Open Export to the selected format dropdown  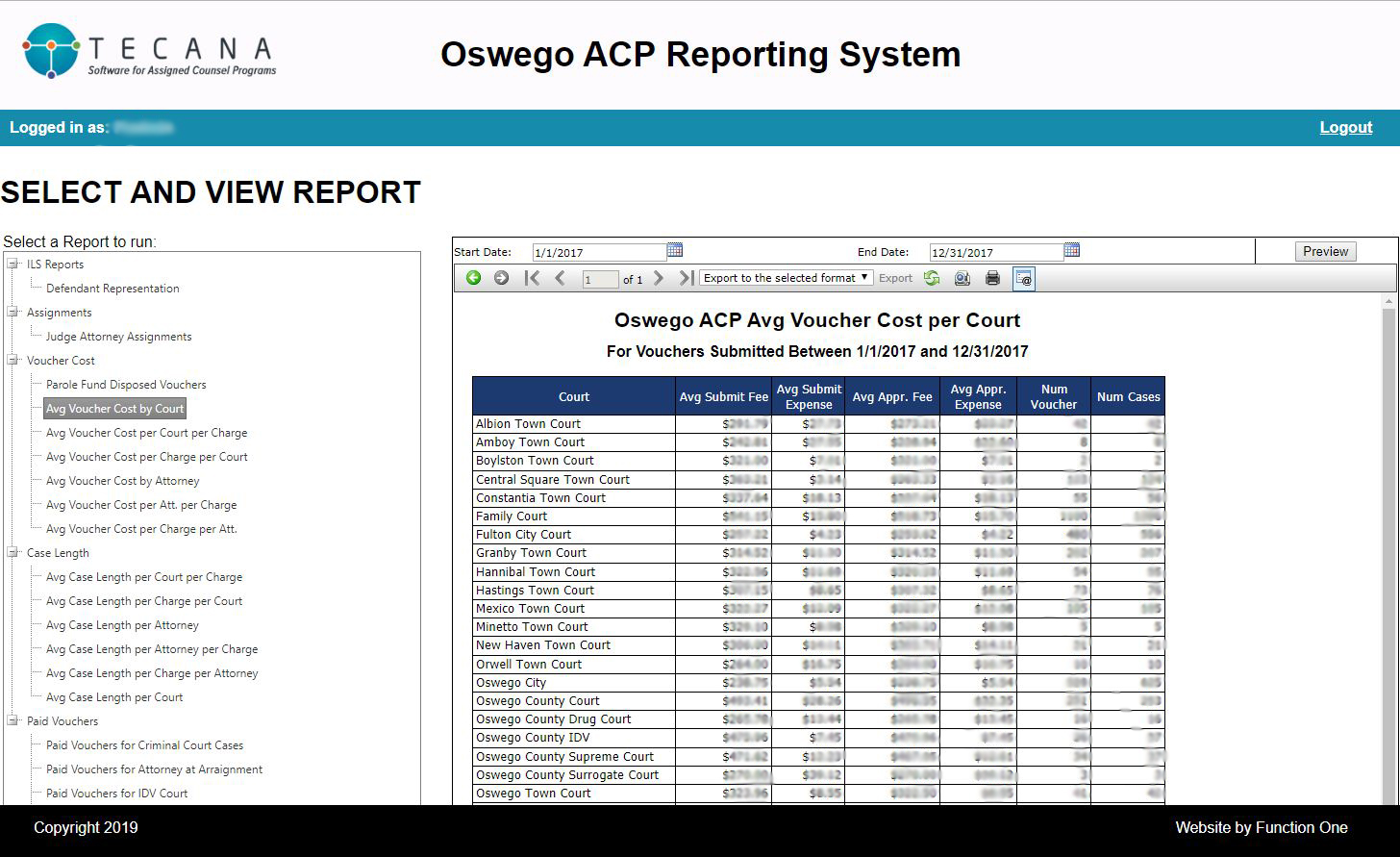[x=786, y=278]
